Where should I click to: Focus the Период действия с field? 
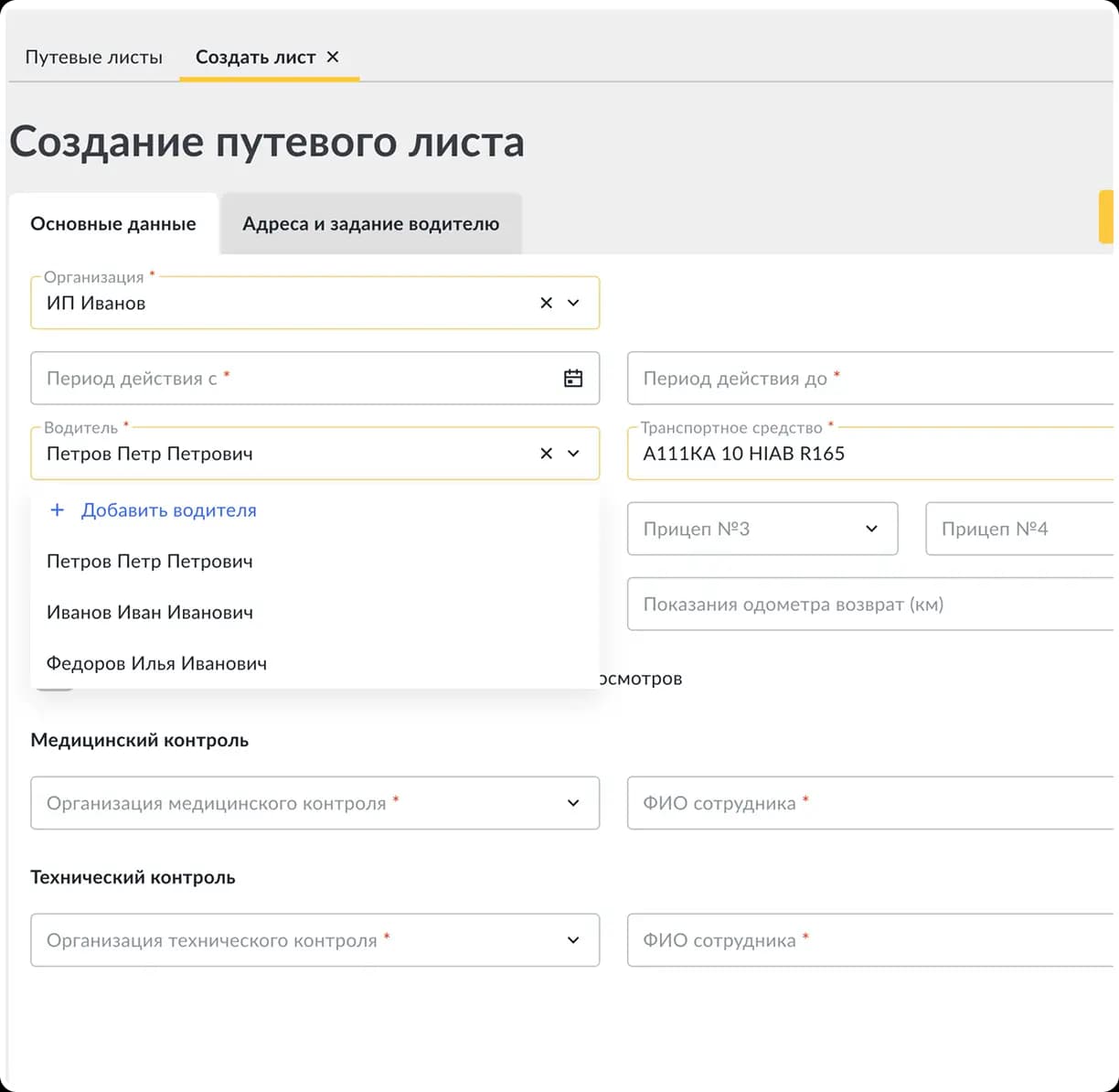coord(315,379)
